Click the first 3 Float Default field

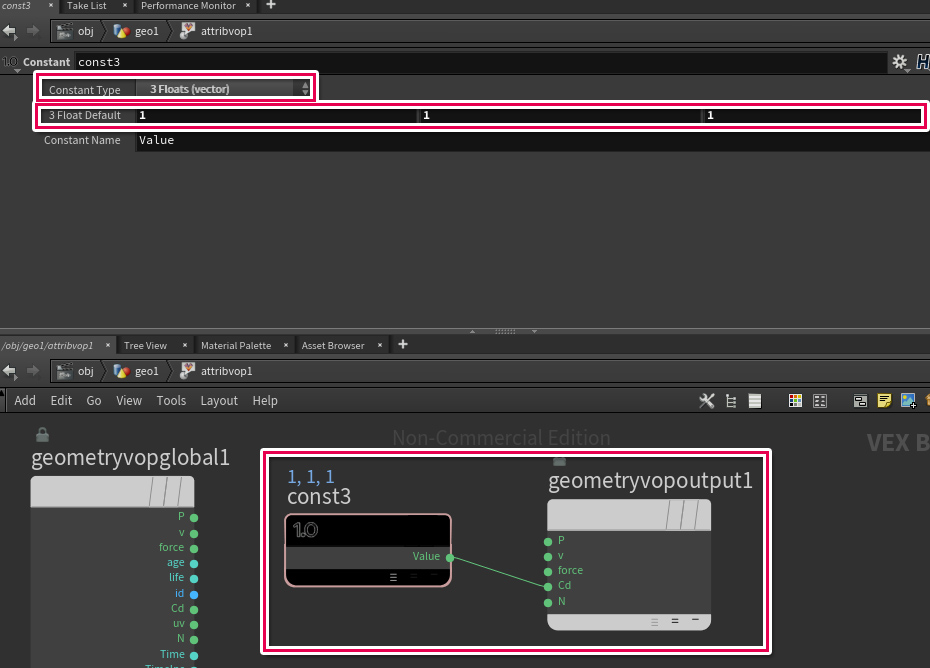(277, 115)
